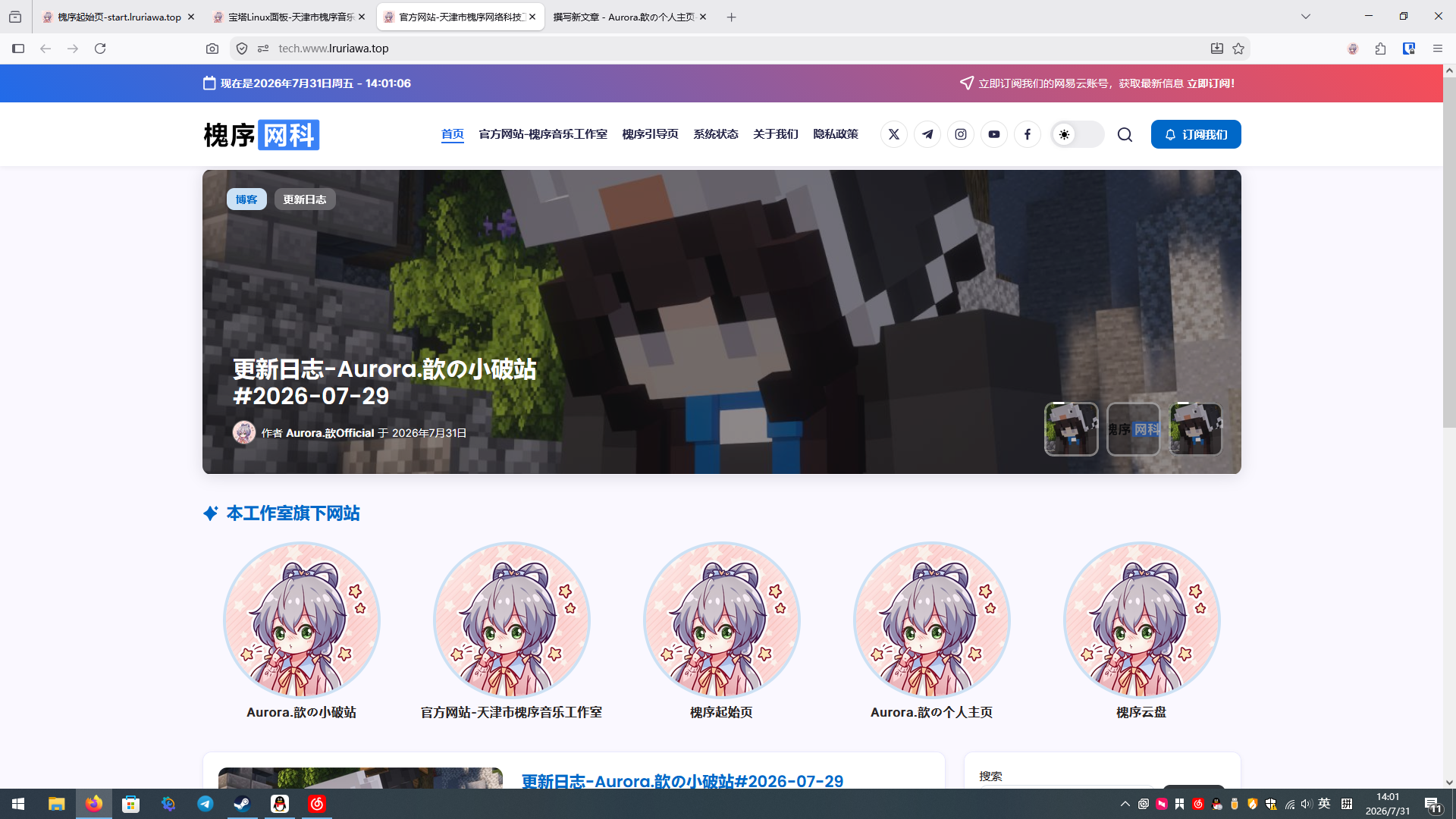Open the Bitwarden extension icon
1456x819 pixels.
[1409, 49]
